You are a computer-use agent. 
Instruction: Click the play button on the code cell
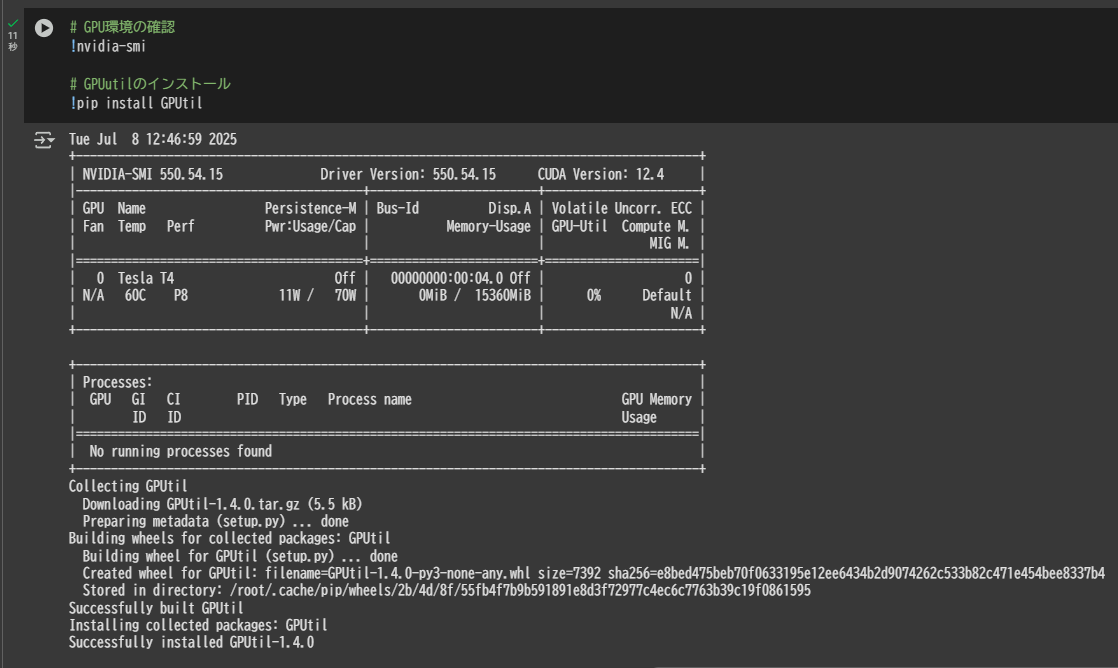42,28
